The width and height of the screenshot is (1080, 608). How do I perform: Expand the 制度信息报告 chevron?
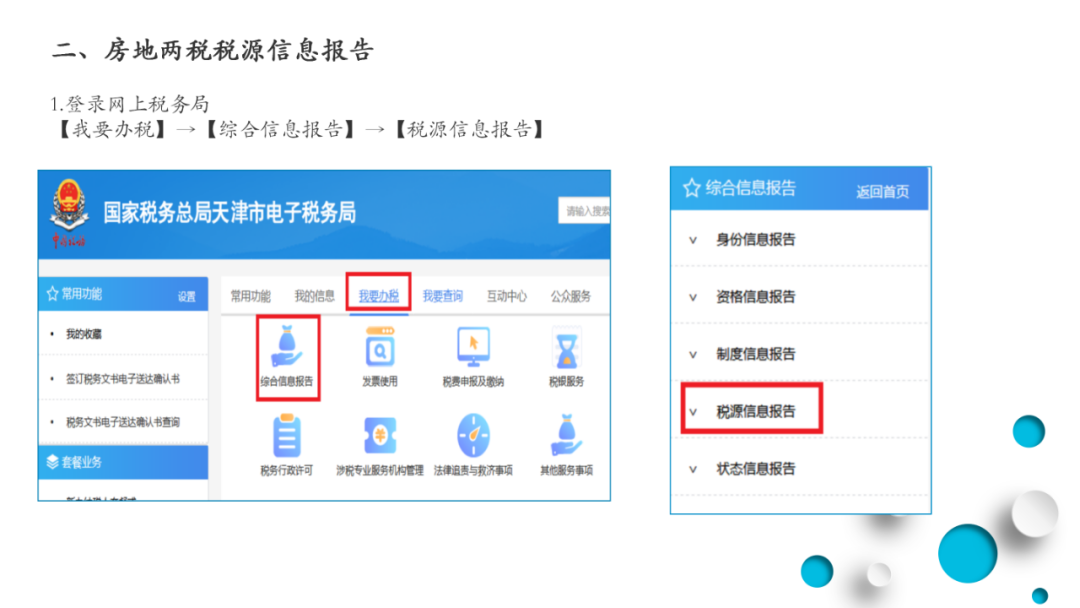pos(693,355)
